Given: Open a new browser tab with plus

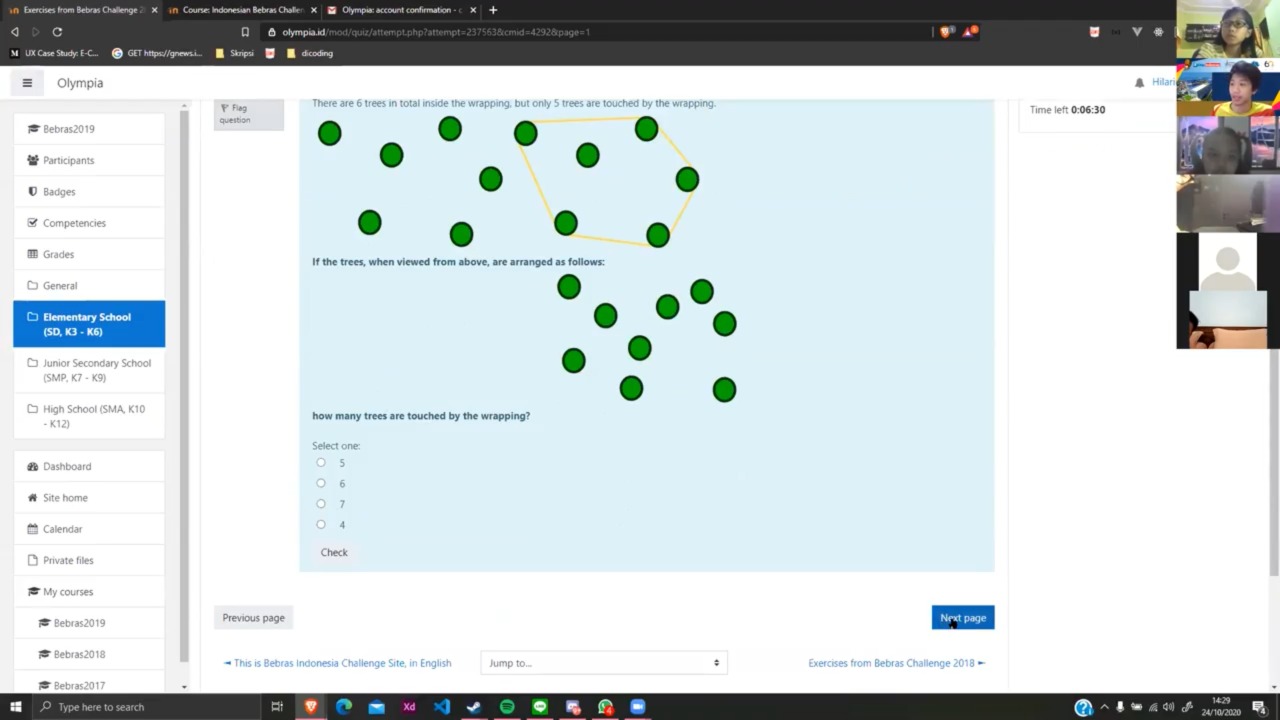Looking at the screenshot, I should [x=492, y=10].
